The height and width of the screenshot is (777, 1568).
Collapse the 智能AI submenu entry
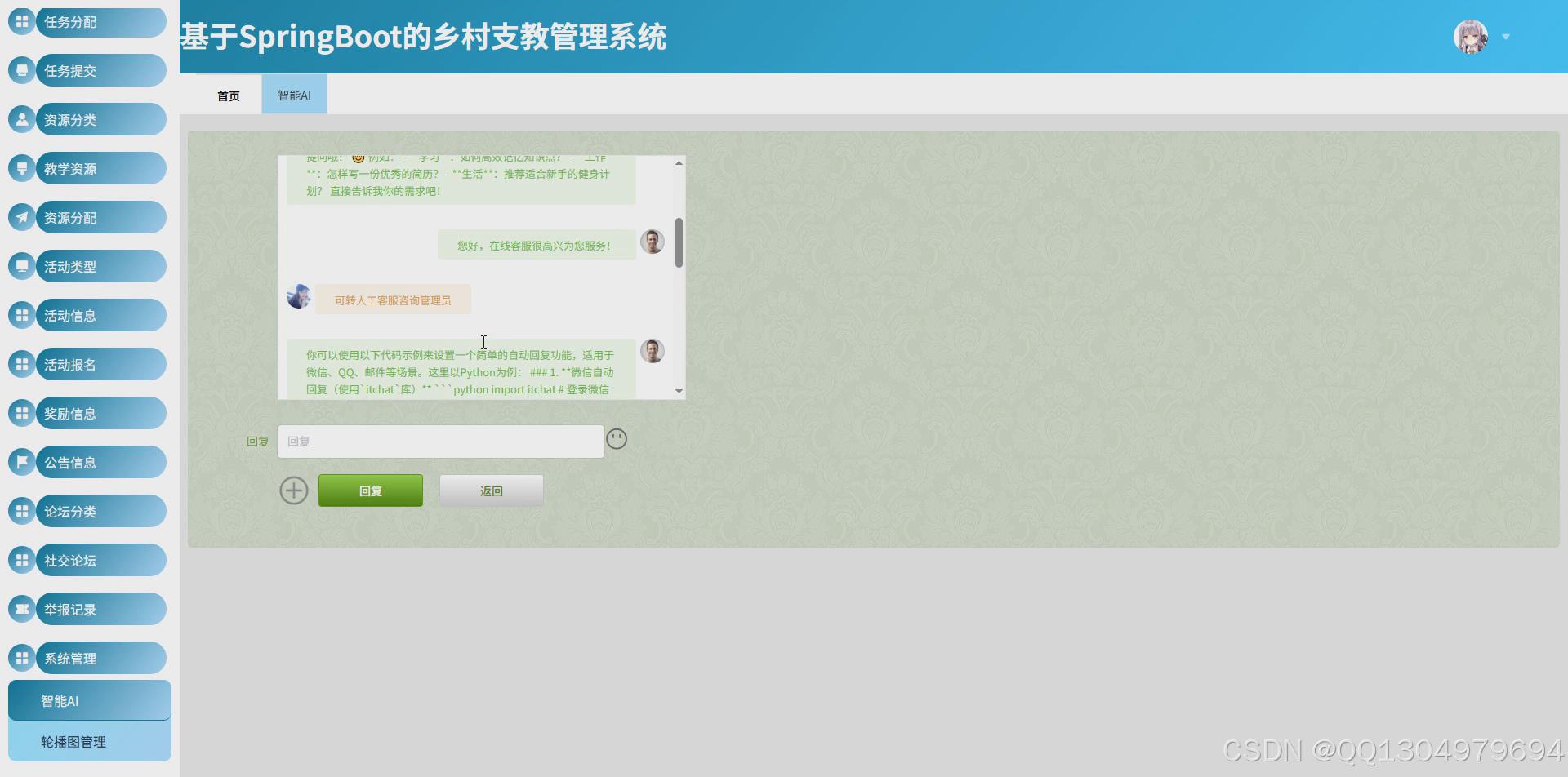(89, 700)
